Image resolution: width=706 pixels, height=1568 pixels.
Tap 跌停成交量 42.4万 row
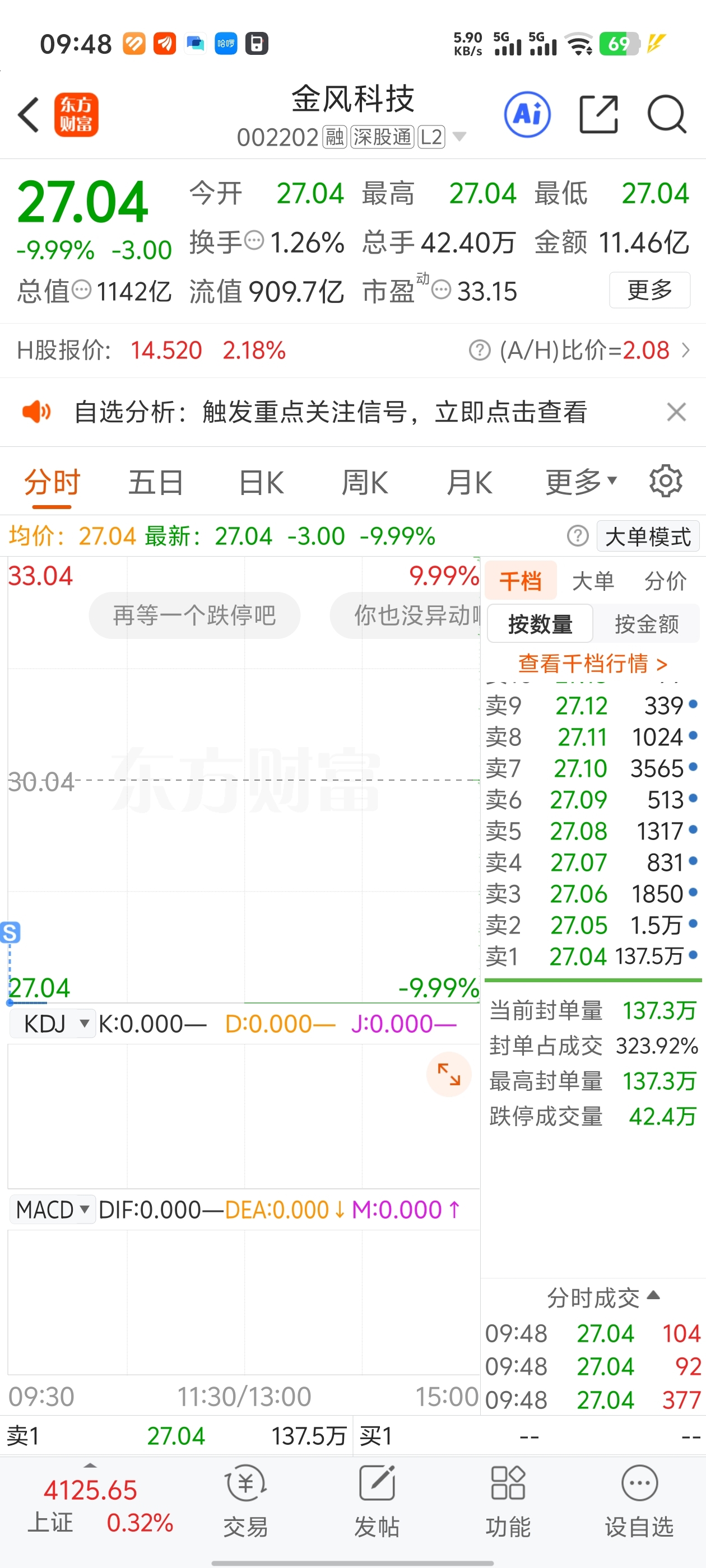[x=593, y=1116]
